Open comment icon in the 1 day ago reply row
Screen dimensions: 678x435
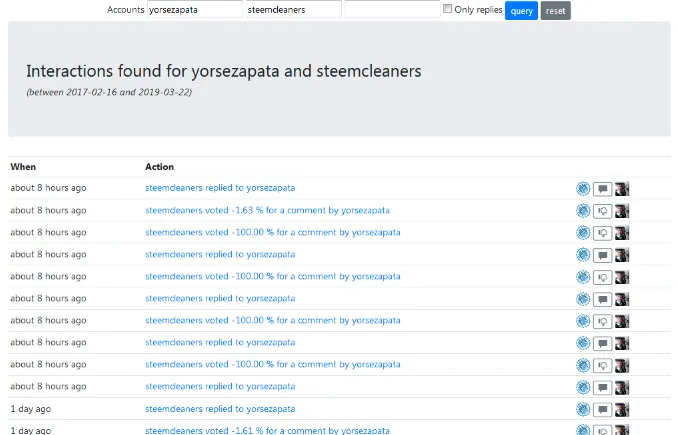pos(602,409)
